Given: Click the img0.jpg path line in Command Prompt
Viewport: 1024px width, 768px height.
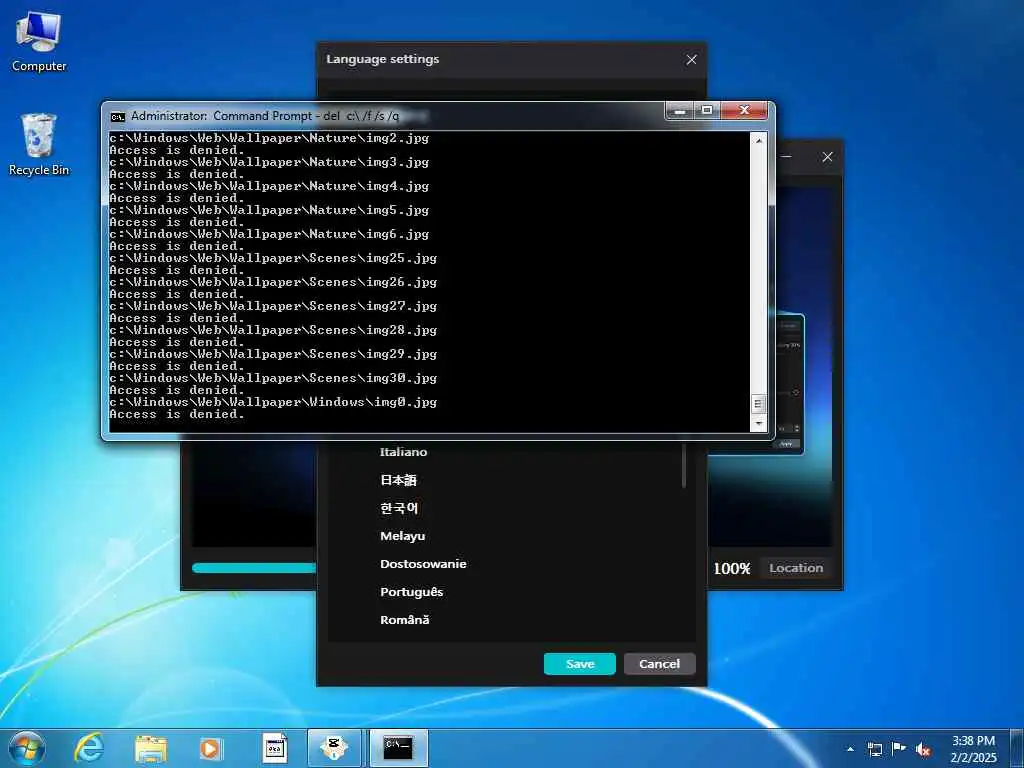Looking at the screenshot, I should click(x=273, y=402).
